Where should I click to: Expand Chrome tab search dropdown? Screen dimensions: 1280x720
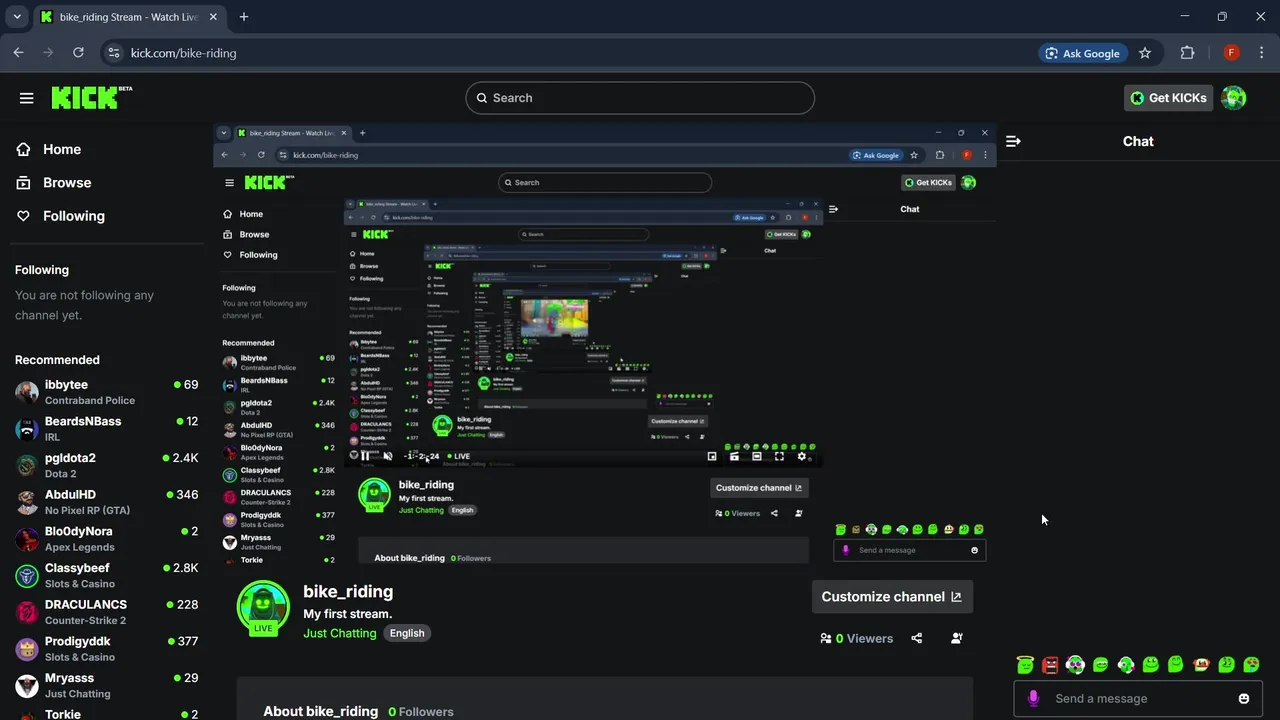pyautogui.click(x=17, y=17)
